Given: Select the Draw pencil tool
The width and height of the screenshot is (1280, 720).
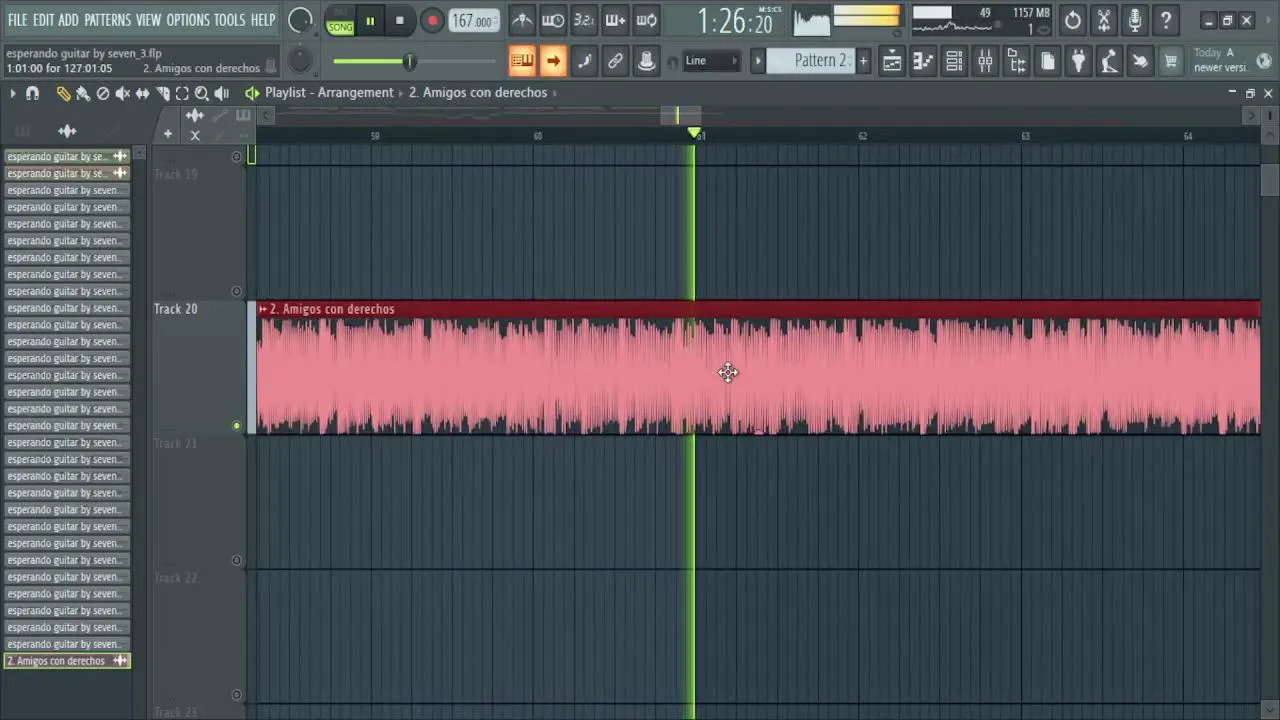Looking at the screenshot, I should 63,93.
